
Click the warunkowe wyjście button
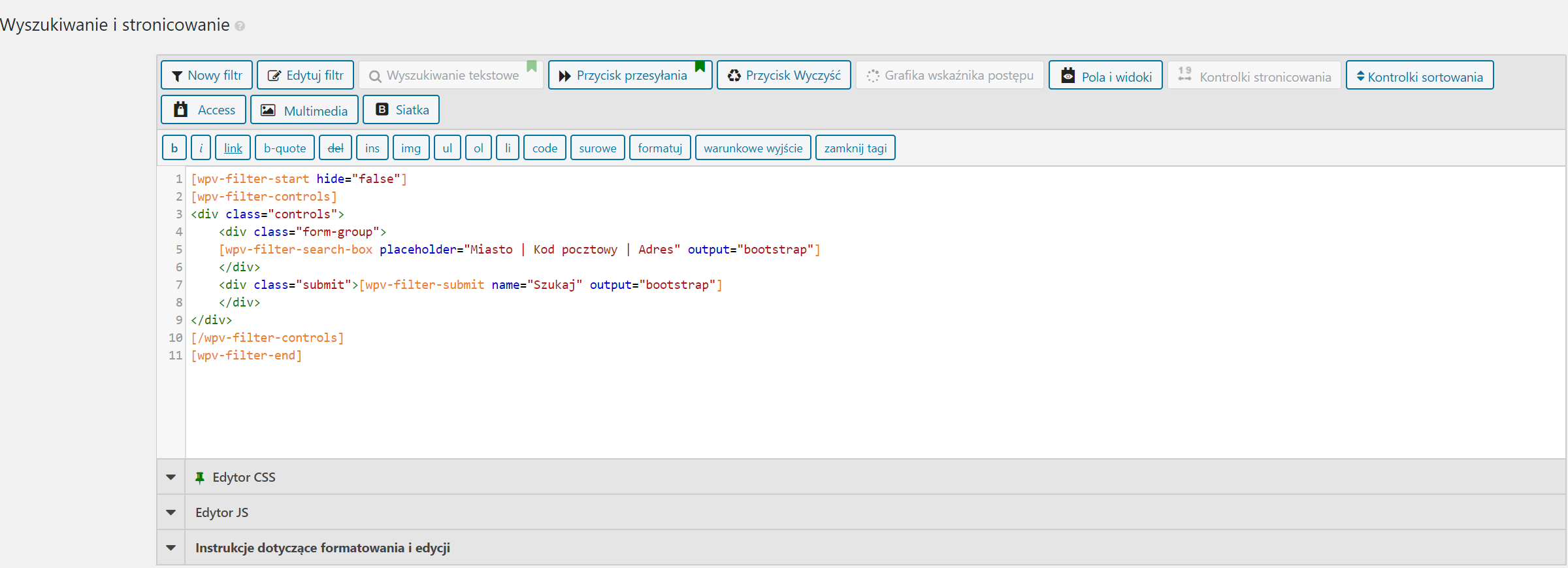[x=753, y=148]
